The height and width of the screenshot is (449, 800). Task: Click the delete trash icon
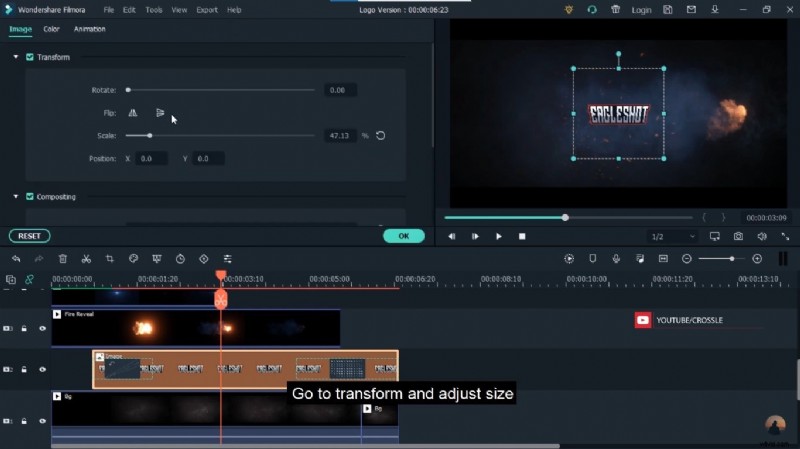pyautogui.click(x=63, y=259)
